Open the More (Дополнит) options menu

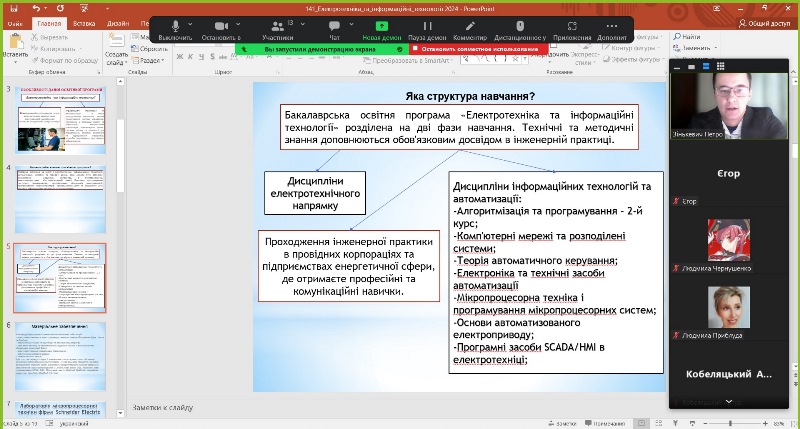pyautogui.click(x=612, y=27)
